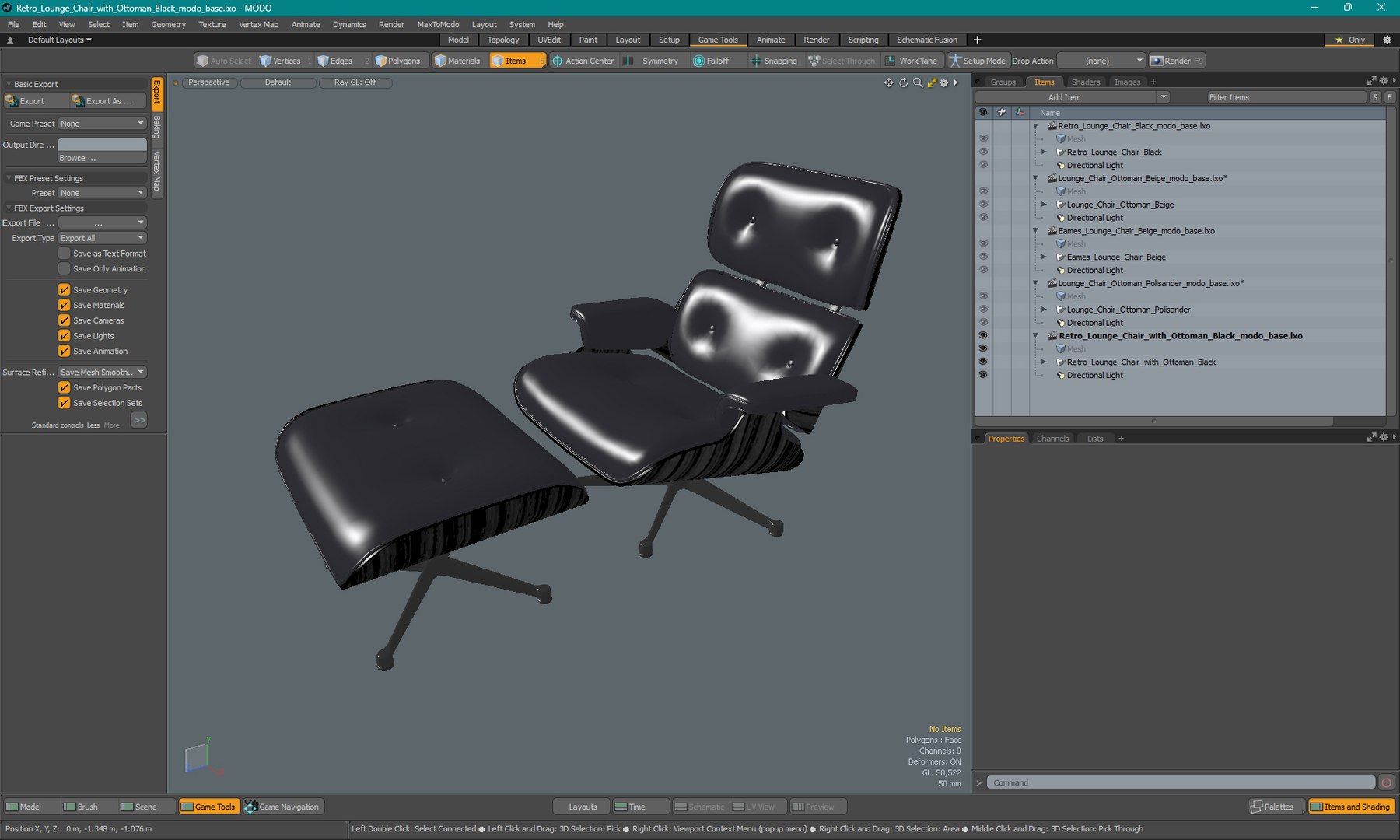Switch to the UVEdit layout tab
1400x840 pixels.
click(x=549, y=40)
